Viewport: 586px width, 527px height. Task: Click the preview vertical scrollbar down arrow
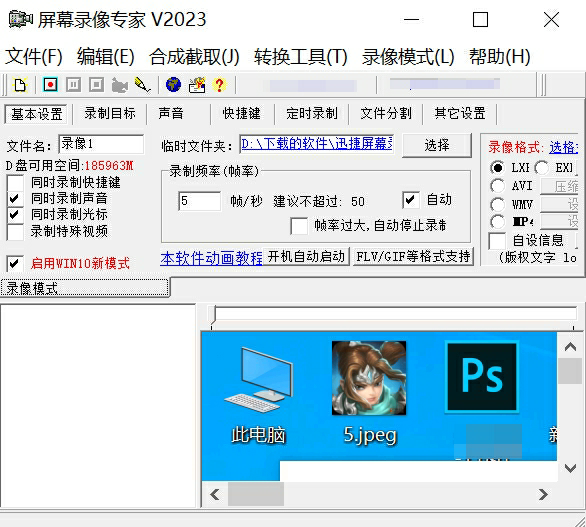click(x=570, y=468)
